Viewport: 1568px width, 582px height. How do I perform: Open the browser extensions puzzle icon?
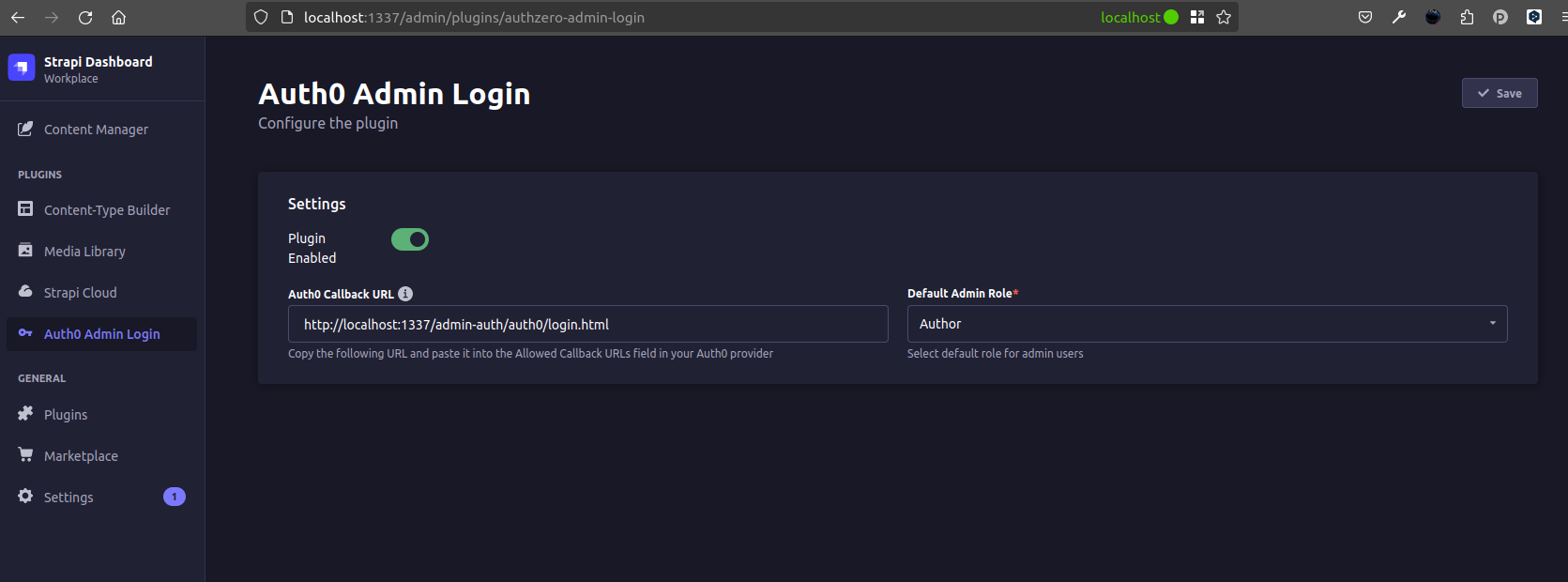pyautogui.click(x=1467, y=17)
